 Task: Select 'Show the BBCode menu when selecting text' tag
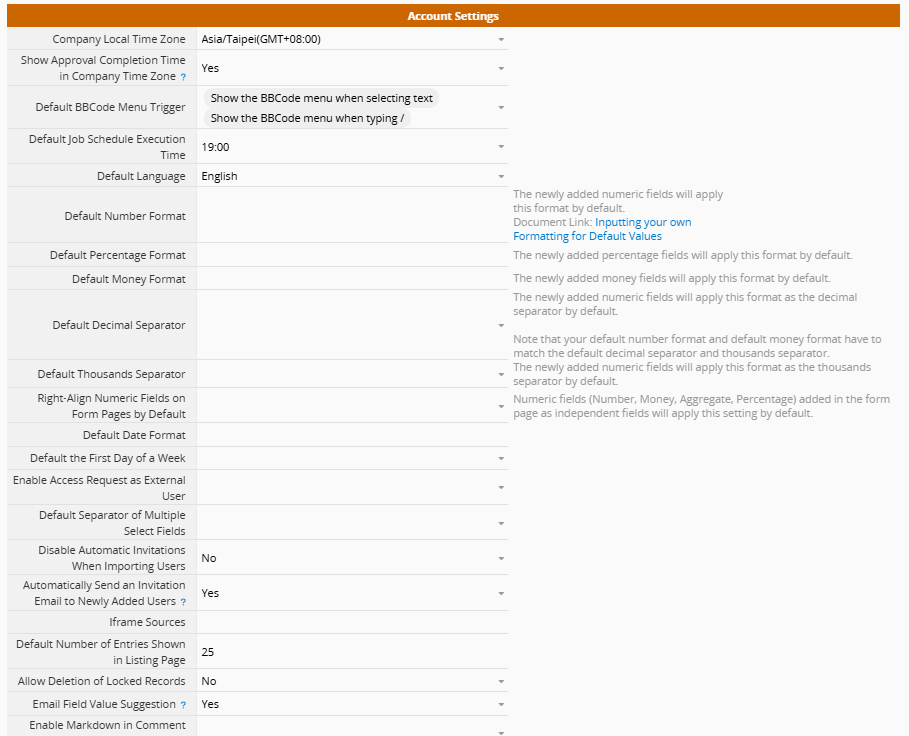click(321, 99)
